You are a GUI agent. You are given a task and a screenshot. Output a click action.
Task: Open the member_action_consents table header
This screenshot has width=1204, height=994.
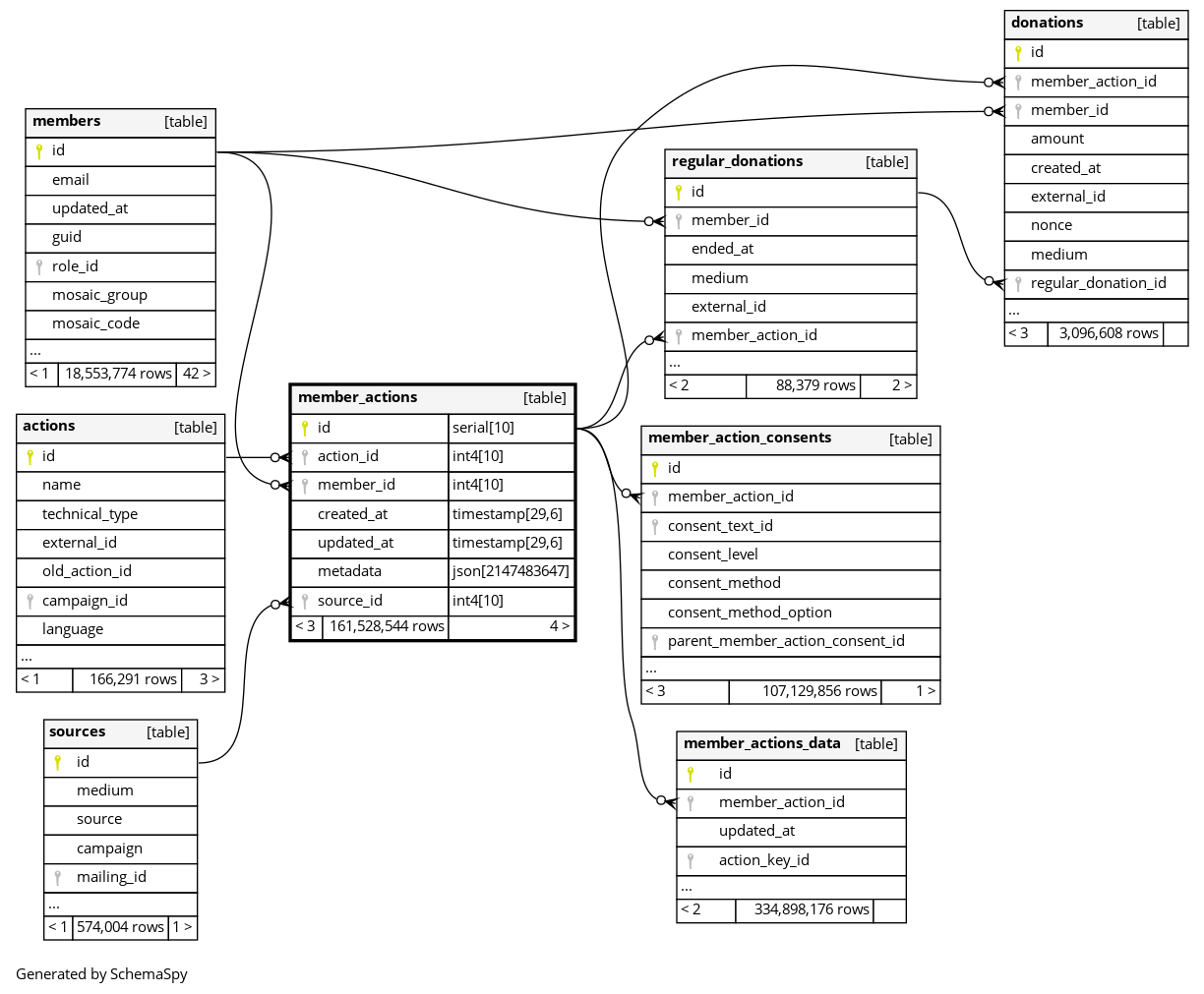pos(739,438)
